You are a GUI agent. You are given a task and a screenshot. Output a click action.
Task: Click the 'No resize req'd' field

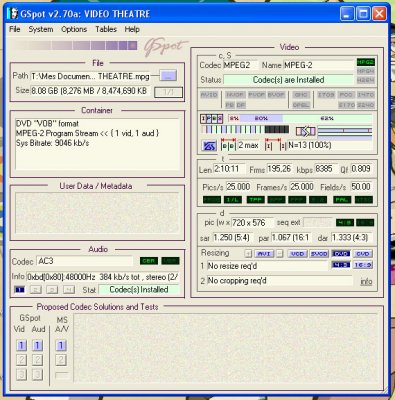point(267,266)
